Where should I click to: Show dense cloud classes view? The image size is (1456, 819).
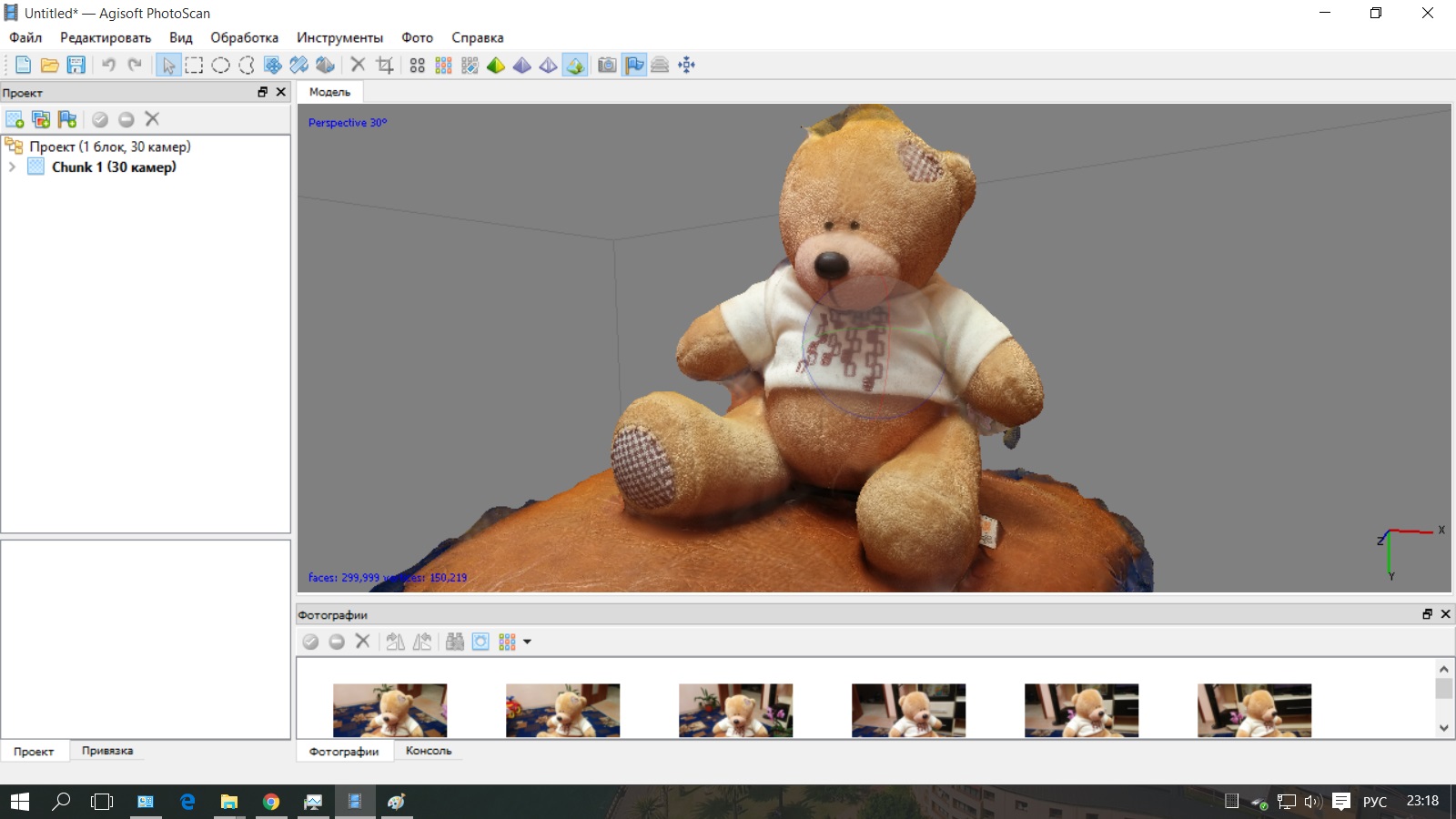(470, 65)
